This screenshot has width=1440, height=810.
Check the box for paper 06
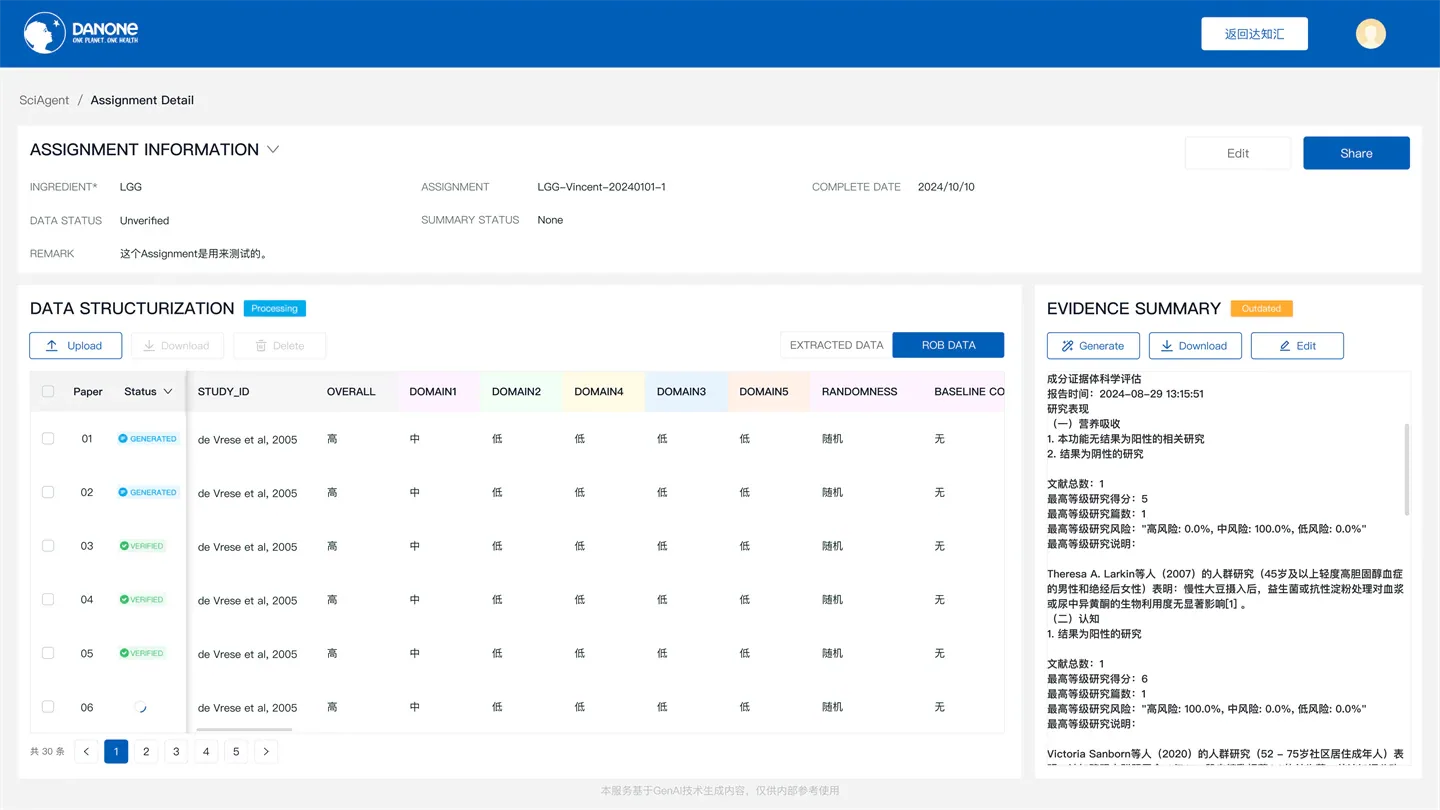pyautogui.click(x=48, y=707)
